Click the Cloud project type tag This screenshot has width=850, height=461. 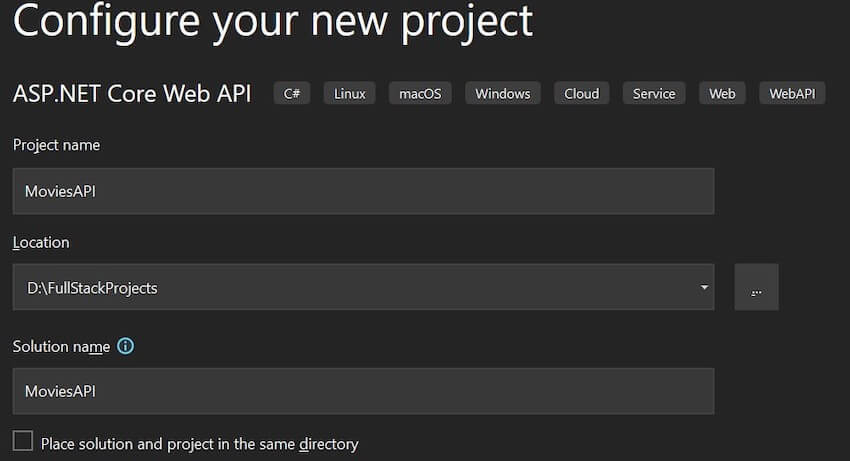click(x=581, y=94)
